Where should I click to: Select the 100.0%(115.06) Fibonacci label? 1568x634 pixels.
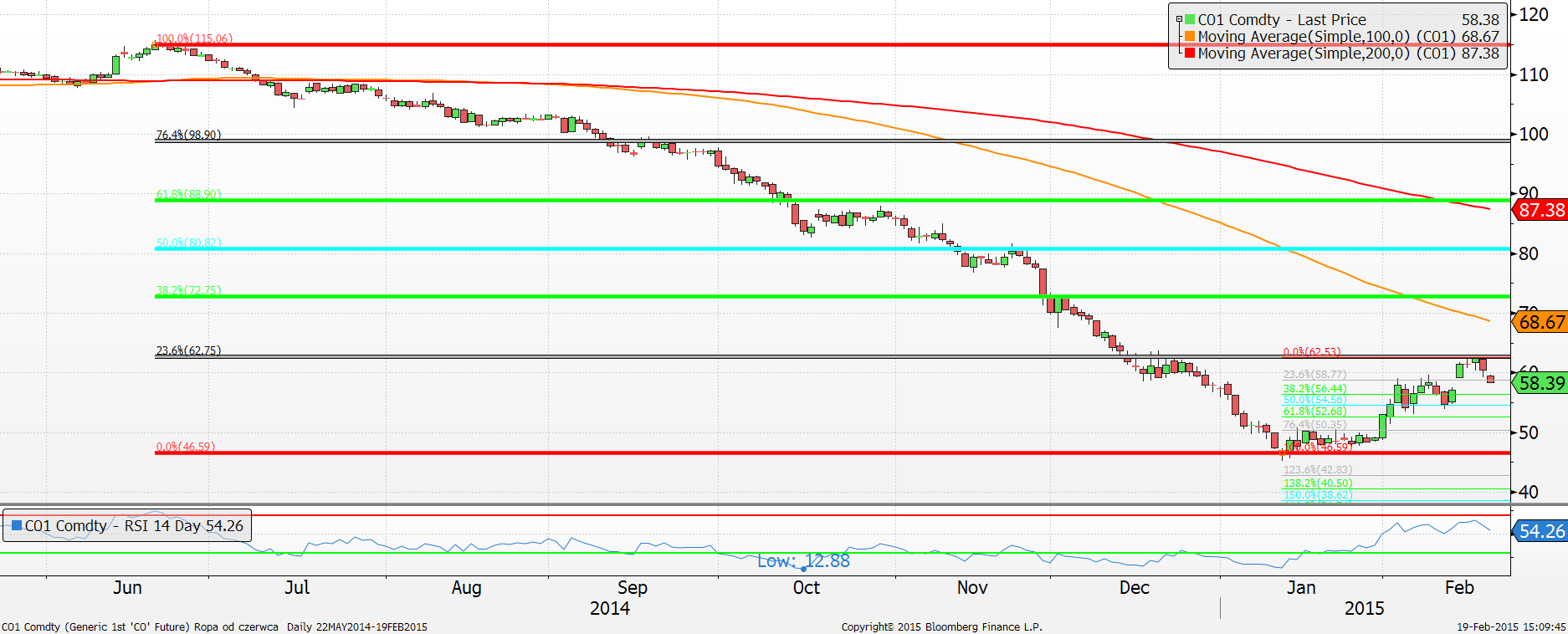click(194, 38)
